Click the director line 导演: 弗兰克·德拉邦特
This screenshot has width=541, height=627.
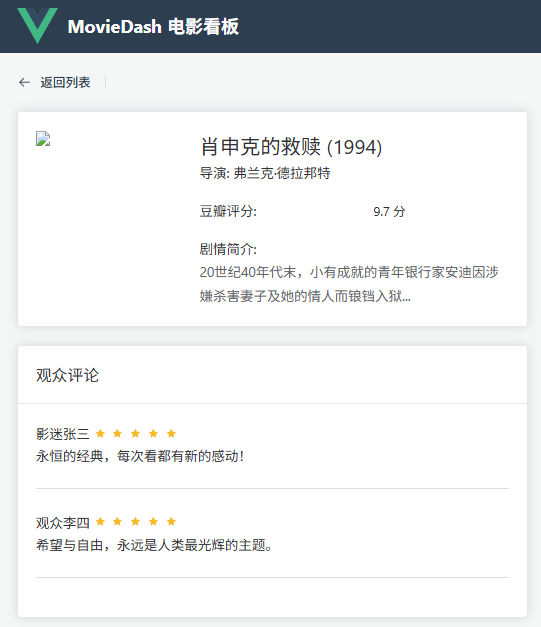(265, 173)
